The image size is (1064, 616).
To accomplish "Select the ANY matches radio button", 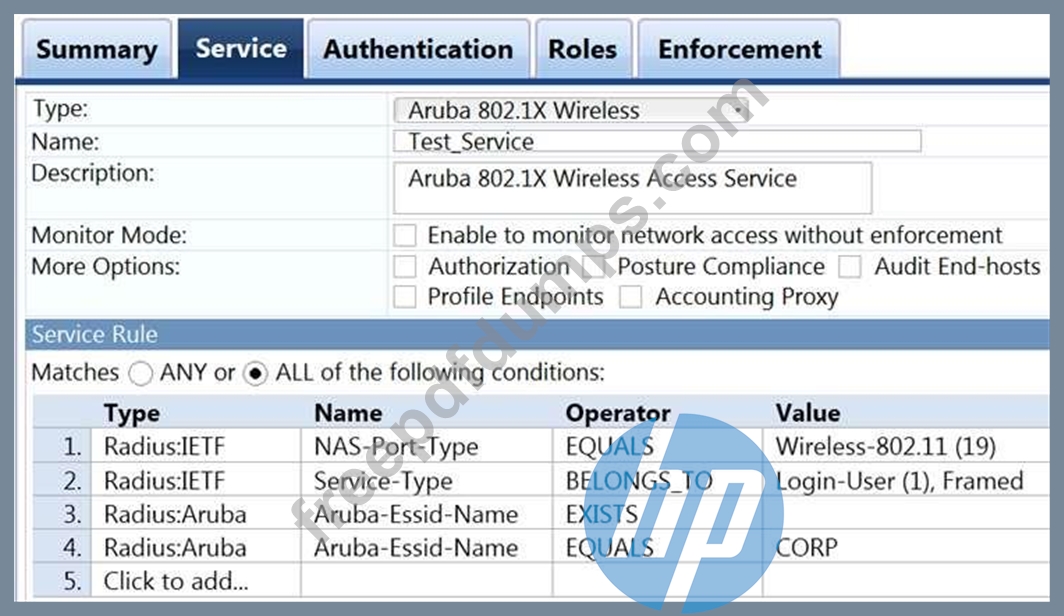I will tap(140, 373).
